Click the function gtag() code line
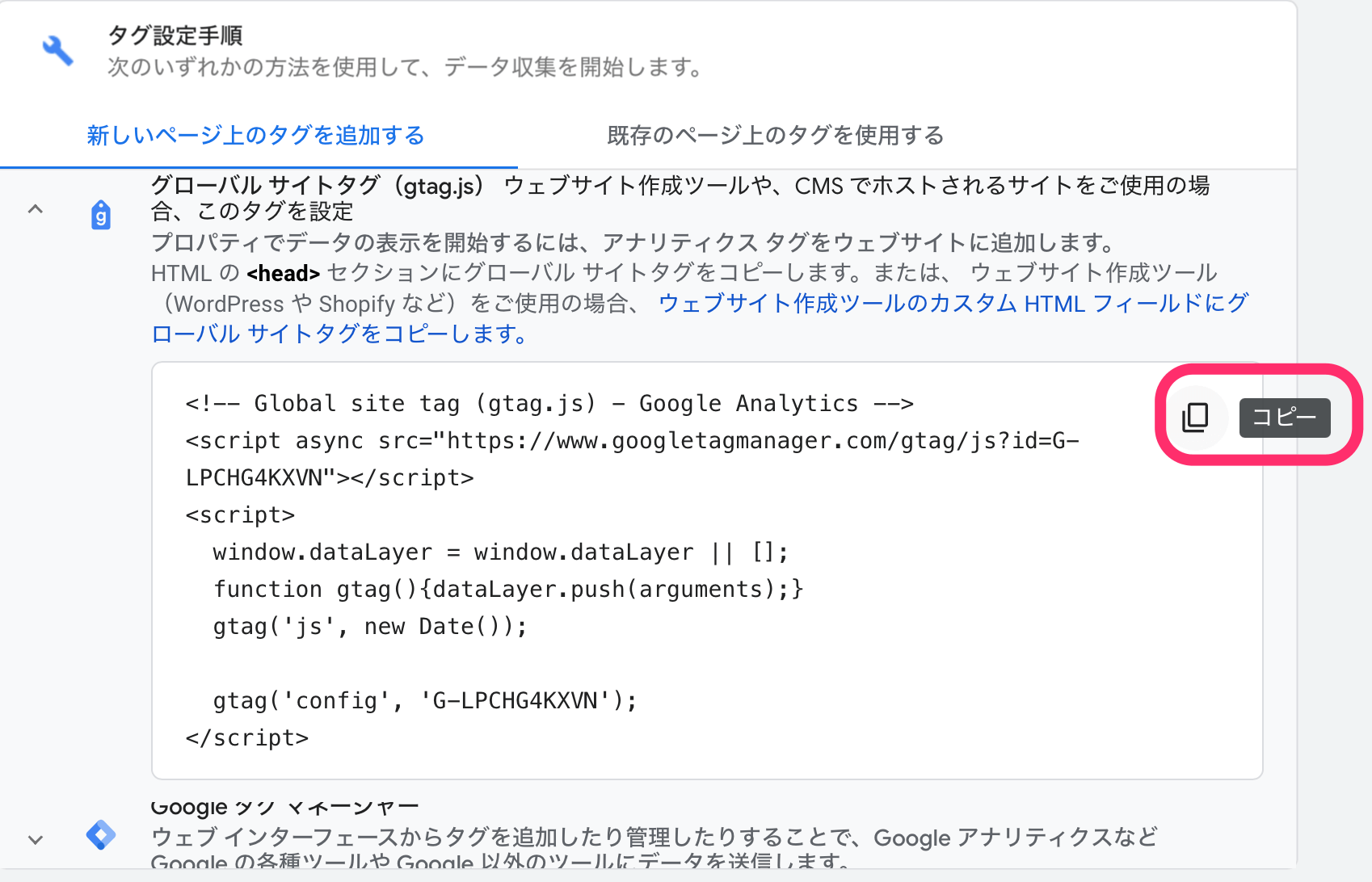This screenshot has height=882, width=1372. click(x=508, y=590)
